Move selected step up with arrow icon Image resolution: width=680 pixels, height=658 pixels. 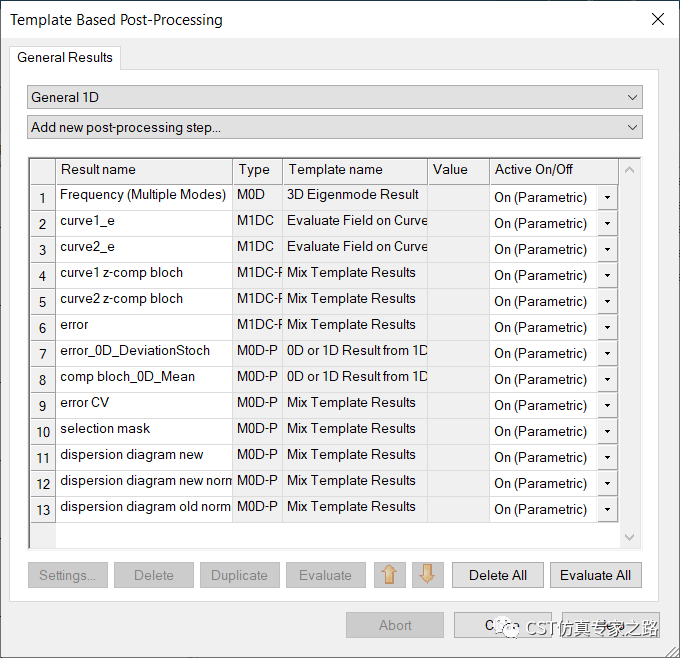pyautogui.click(x=389, y=575)
